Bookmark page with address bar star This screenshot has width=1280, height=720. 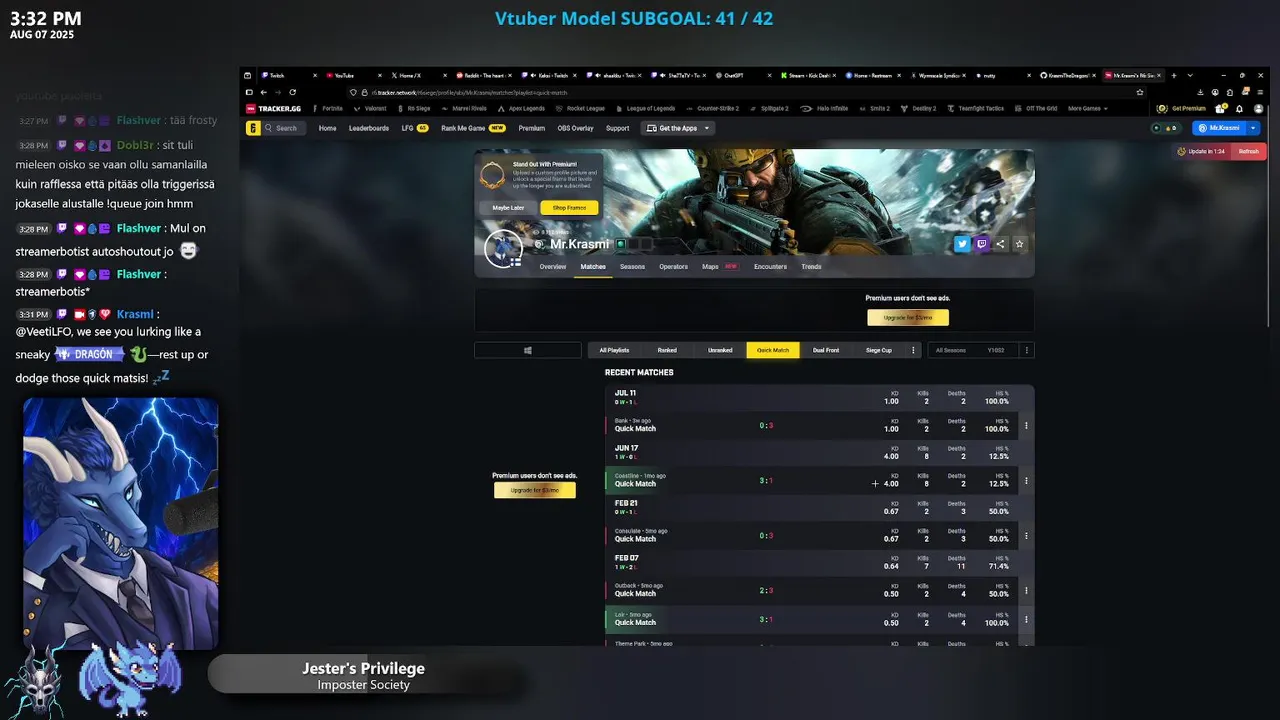(x=1140, y=92)
